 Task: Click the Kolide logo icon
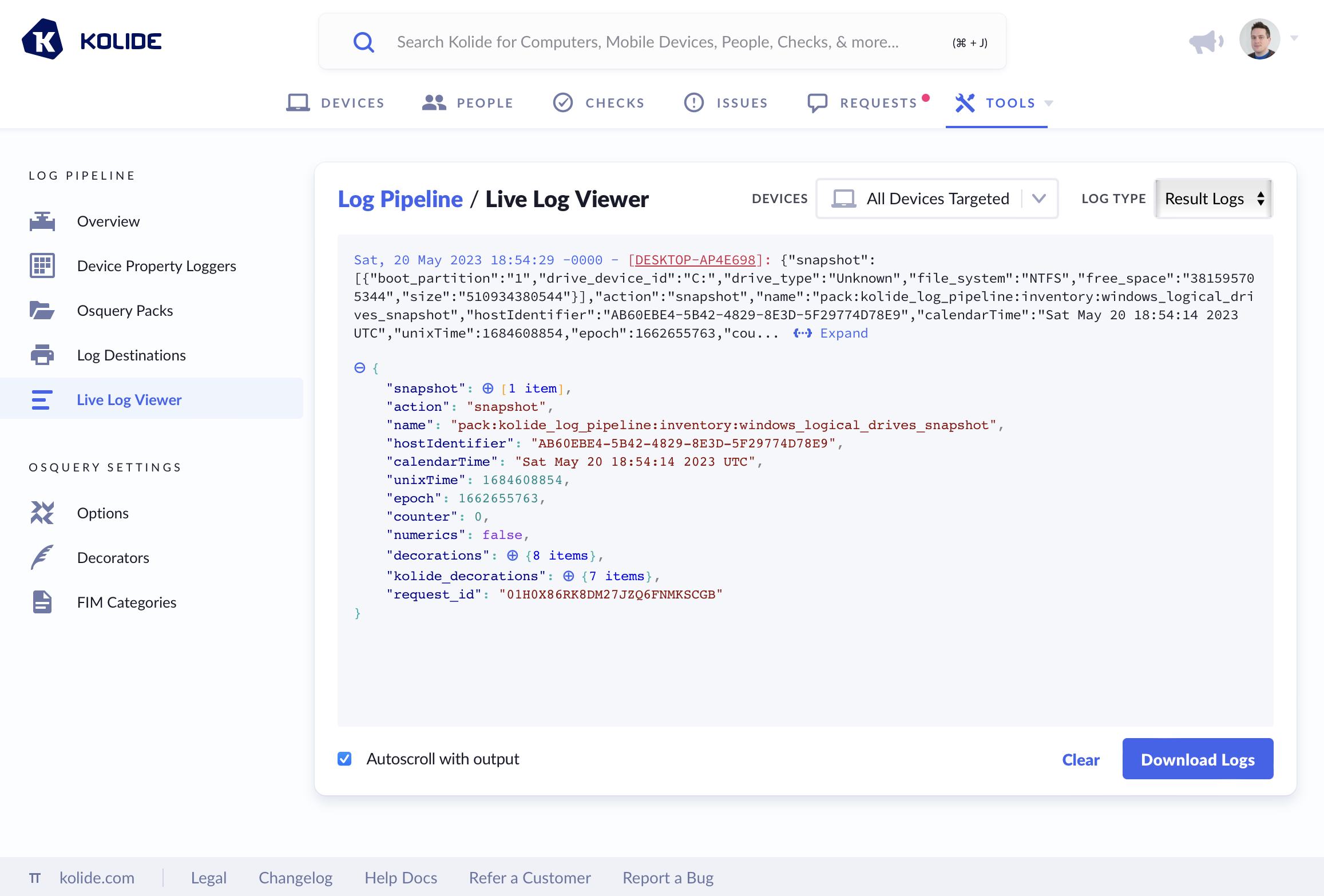(x=42, y=40)
